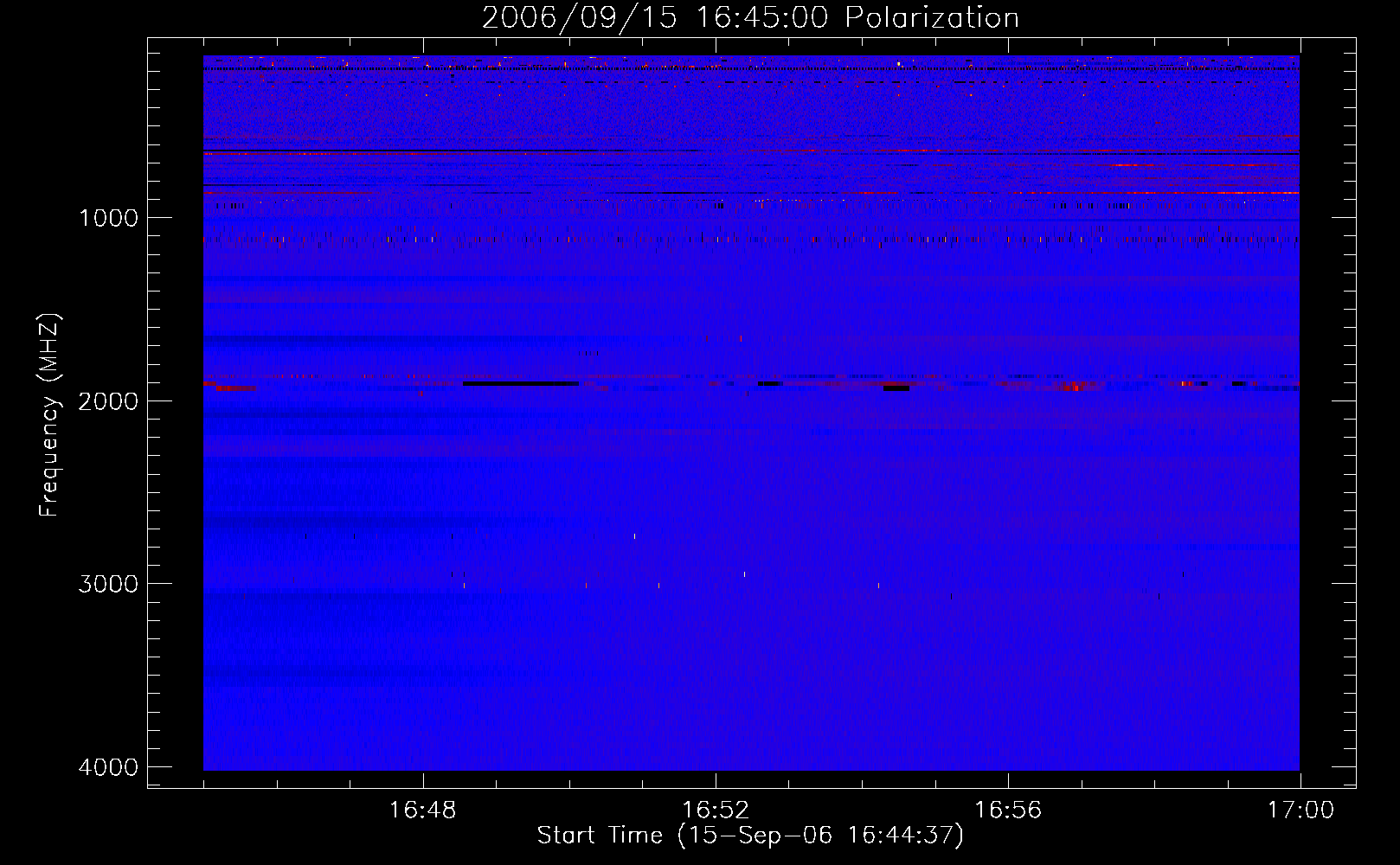Click the long black gap segment after 16:48
This screenshot has height=865, width=1400.
pyautogui.click(x=521, y=383)
